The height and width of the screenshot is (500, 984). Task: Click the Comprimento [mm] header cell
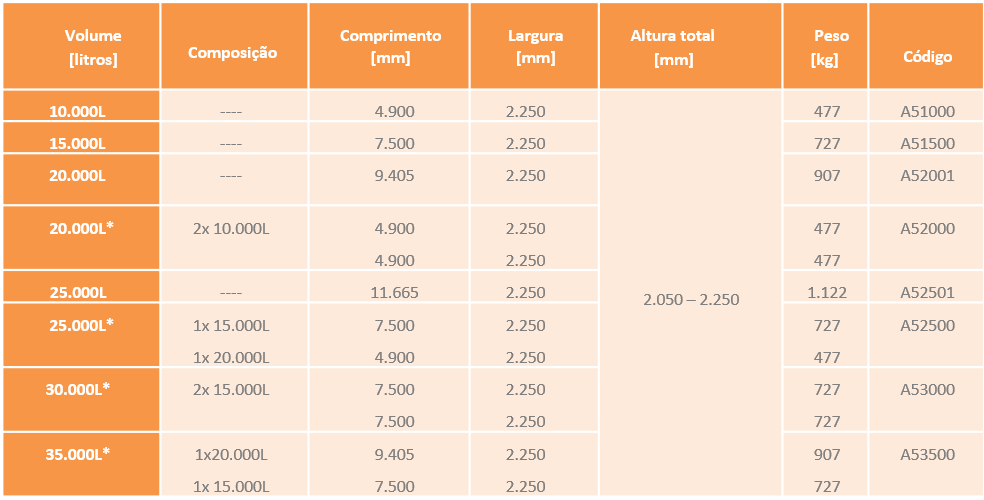click(x=390, y=47)
